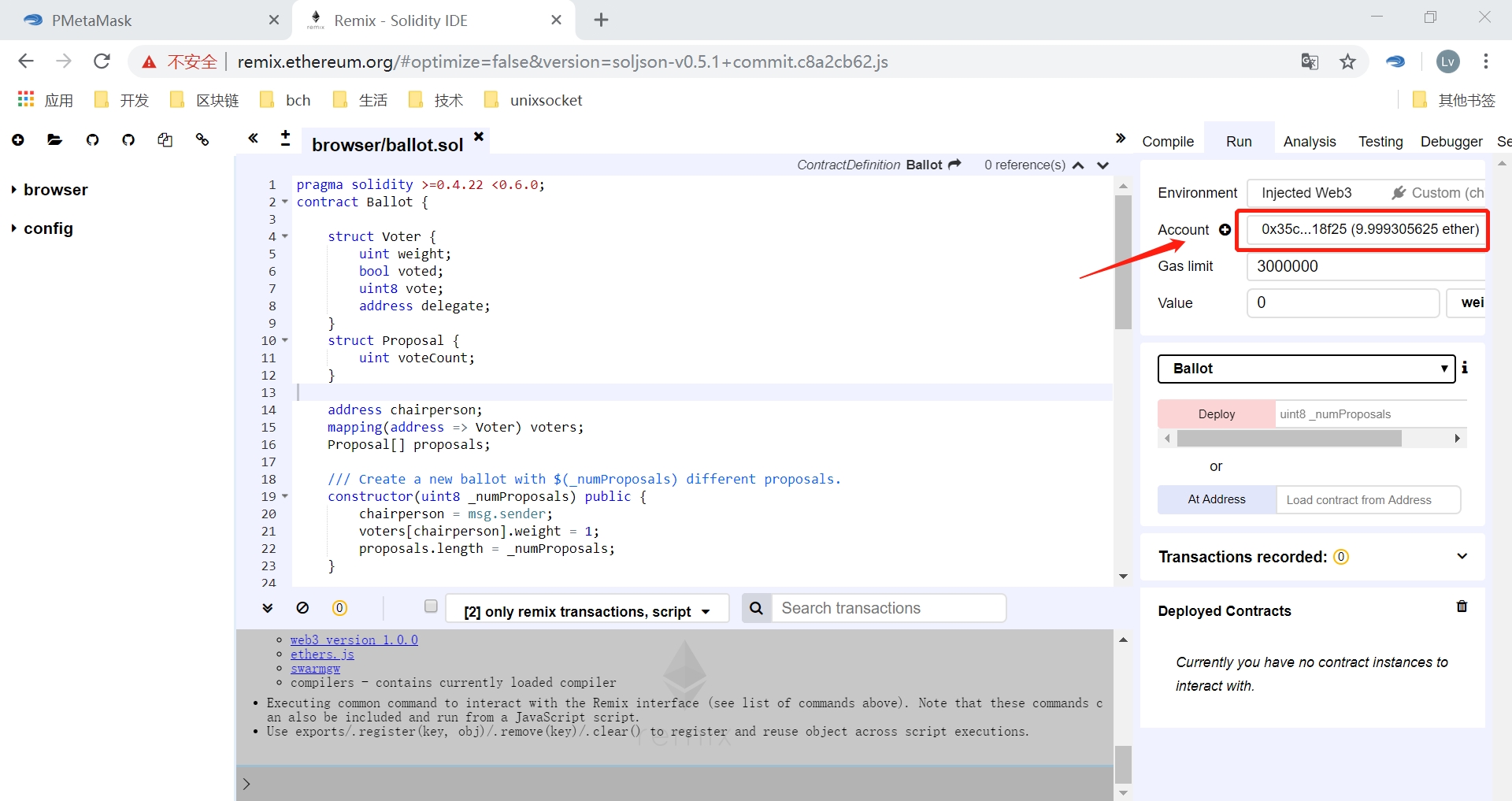Screen dimensions: 1512x801
Task: Click the Gas limit input field
Action: coord(1366,266)
